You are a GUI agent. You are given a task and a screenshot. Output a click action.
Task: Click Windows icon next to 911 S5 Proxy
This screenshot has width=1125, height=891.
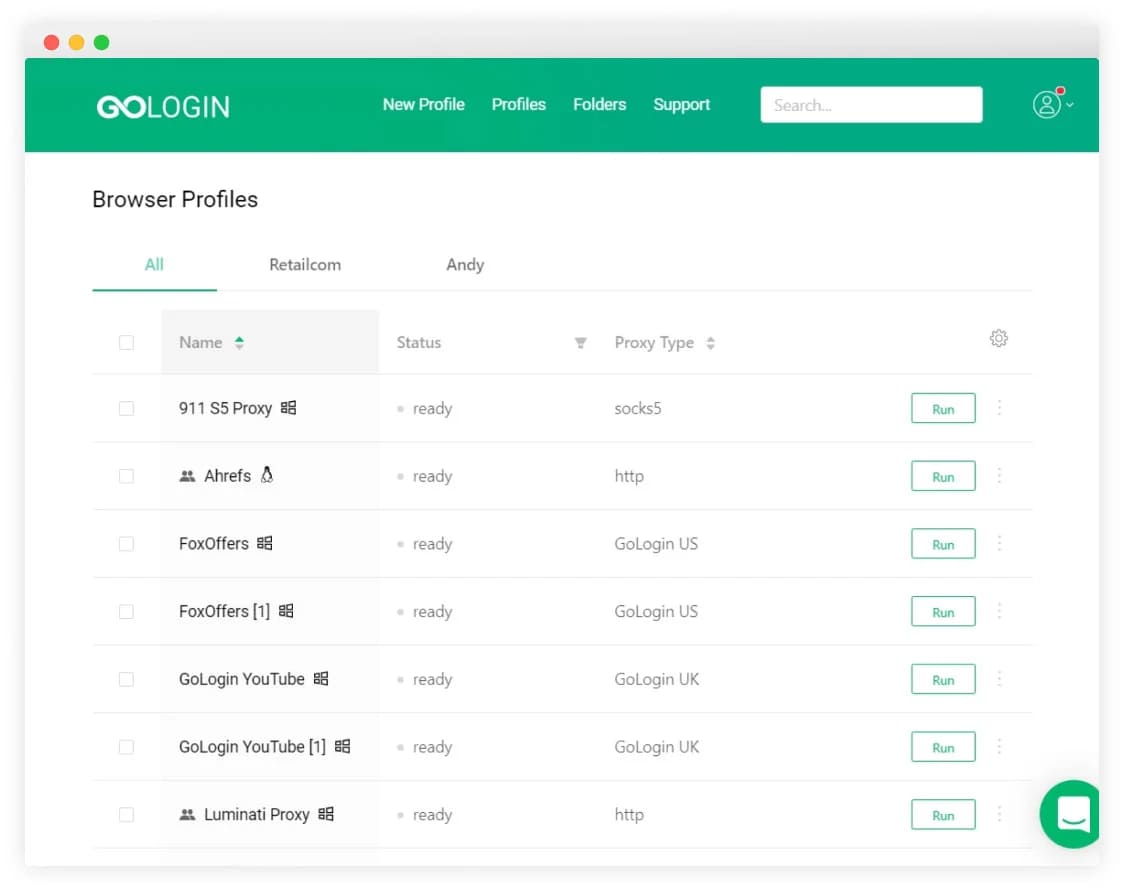click(288, 407)
